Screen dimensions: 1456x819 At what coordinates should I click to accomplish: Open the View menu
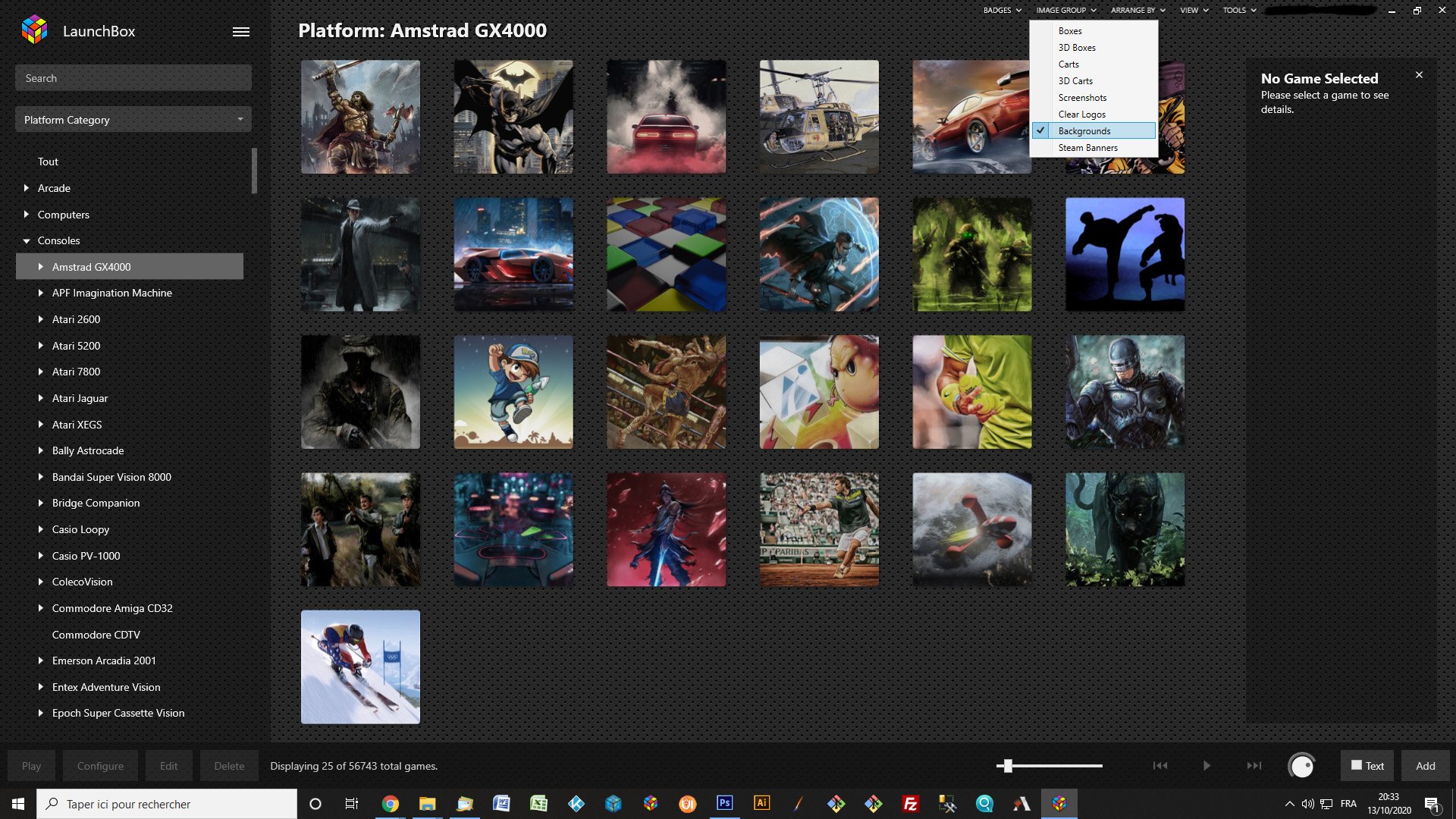pos(1194,11)
